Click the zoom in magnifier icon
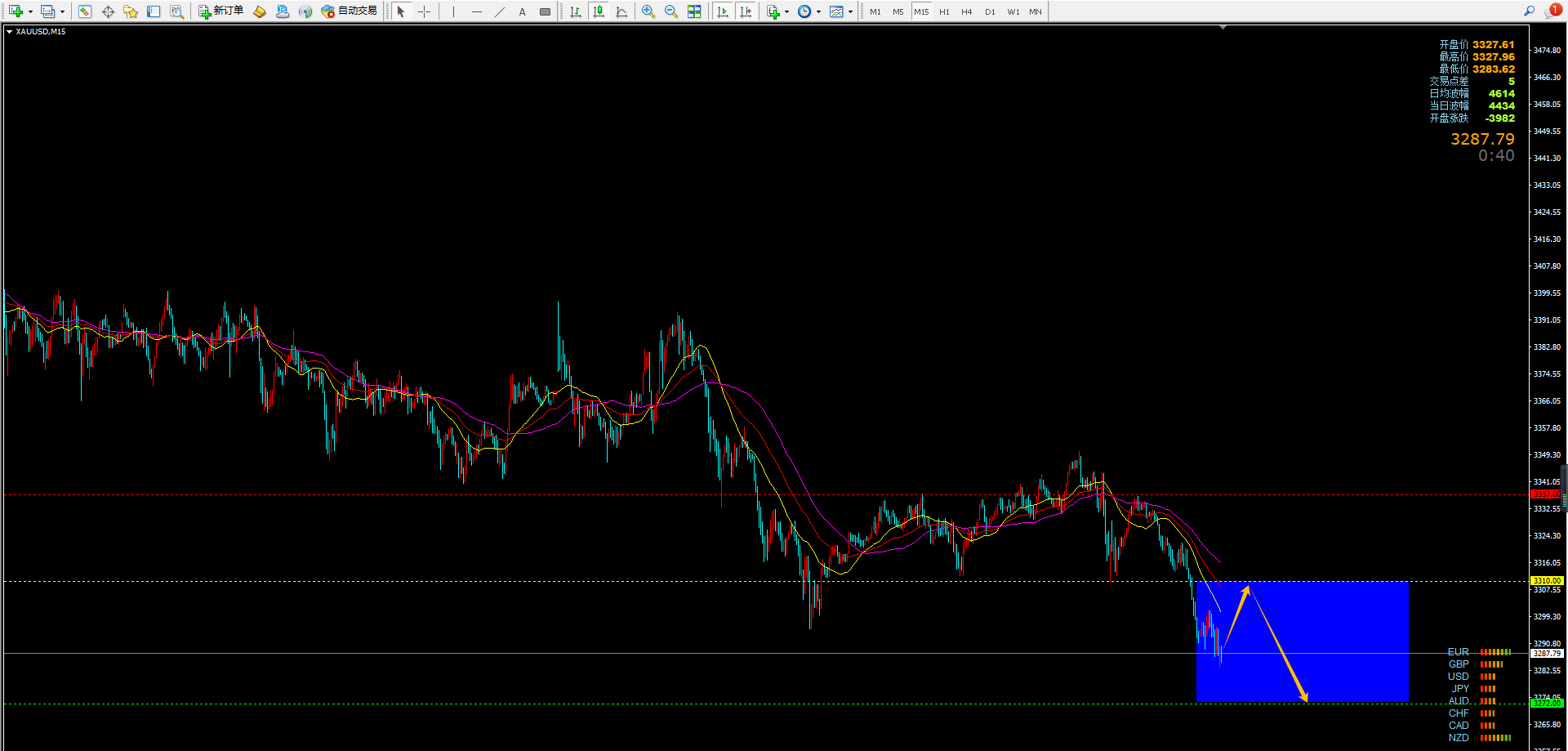The width and height of the screenshot is (1568, 751). (648, 11)
